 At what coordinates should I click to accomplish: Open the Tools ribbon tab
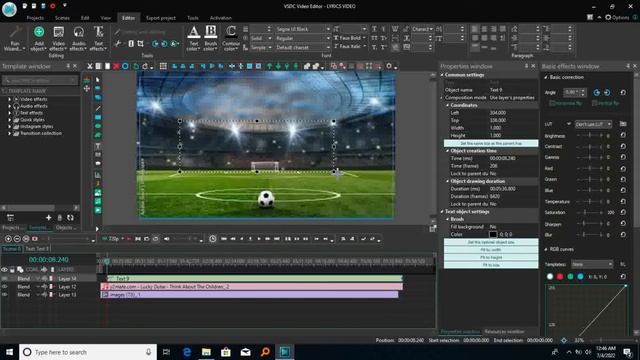click(193, 18)
